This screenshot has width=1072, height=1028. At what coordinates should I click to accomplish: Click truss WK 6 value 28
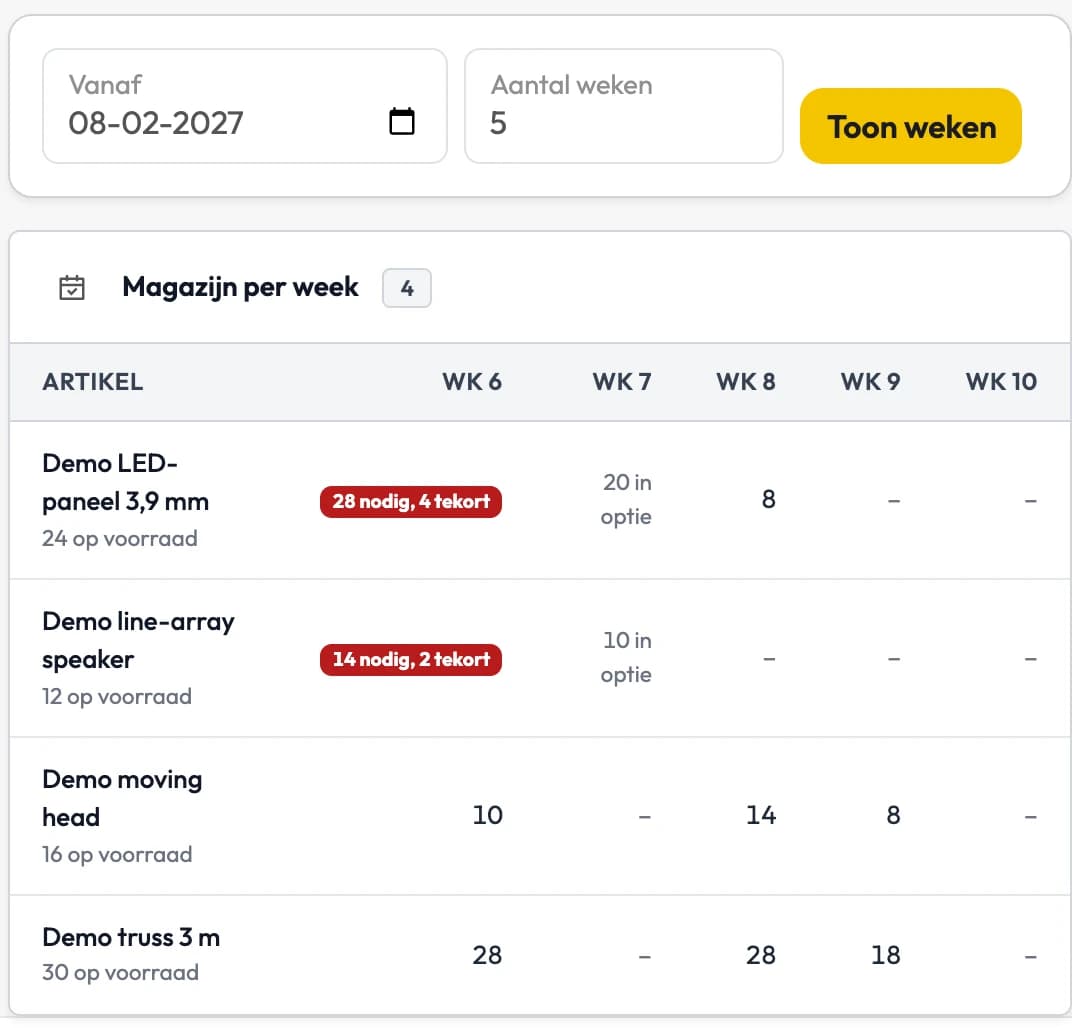click(487, 956)
